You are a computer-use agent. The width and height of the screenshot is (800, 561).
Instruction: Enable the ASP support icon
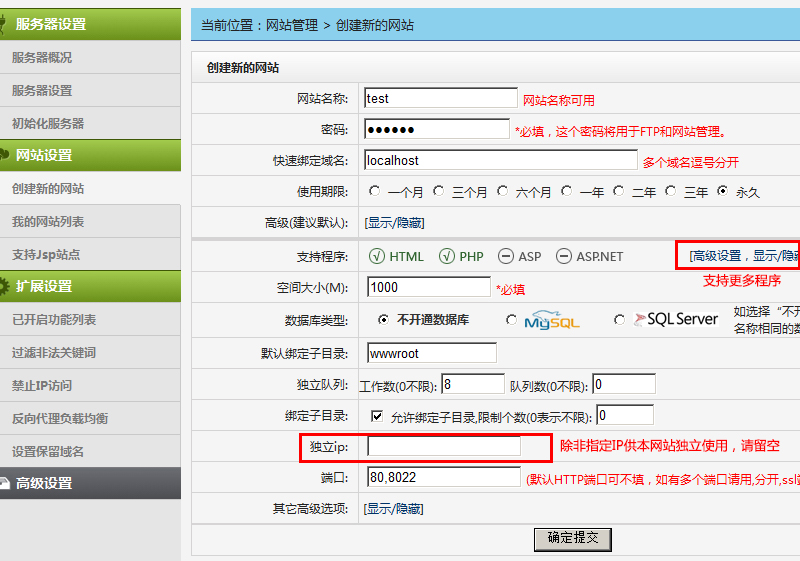click(506, 256)
